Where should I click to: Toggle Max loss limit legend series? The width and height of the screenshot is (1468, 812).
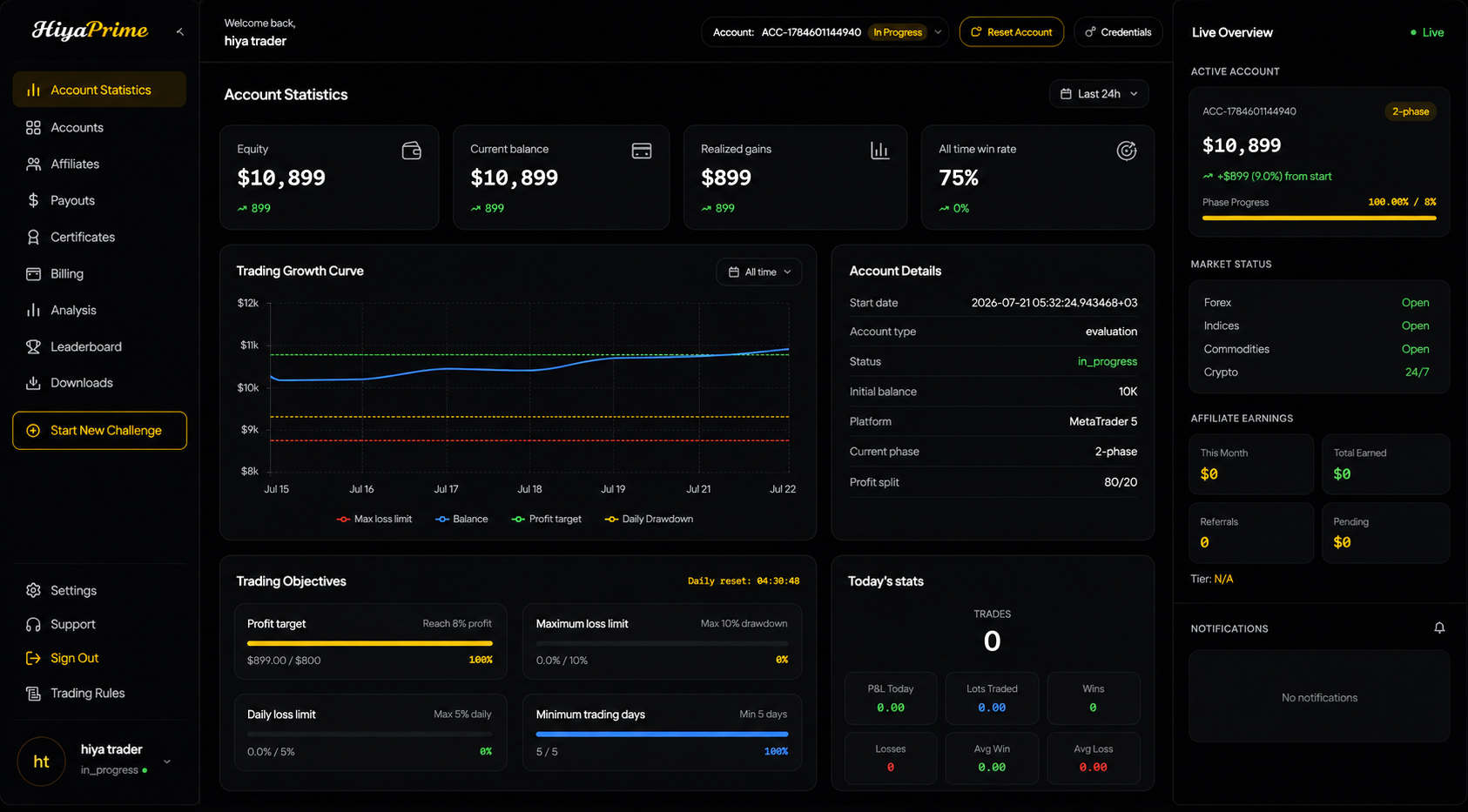coord(374,520)
